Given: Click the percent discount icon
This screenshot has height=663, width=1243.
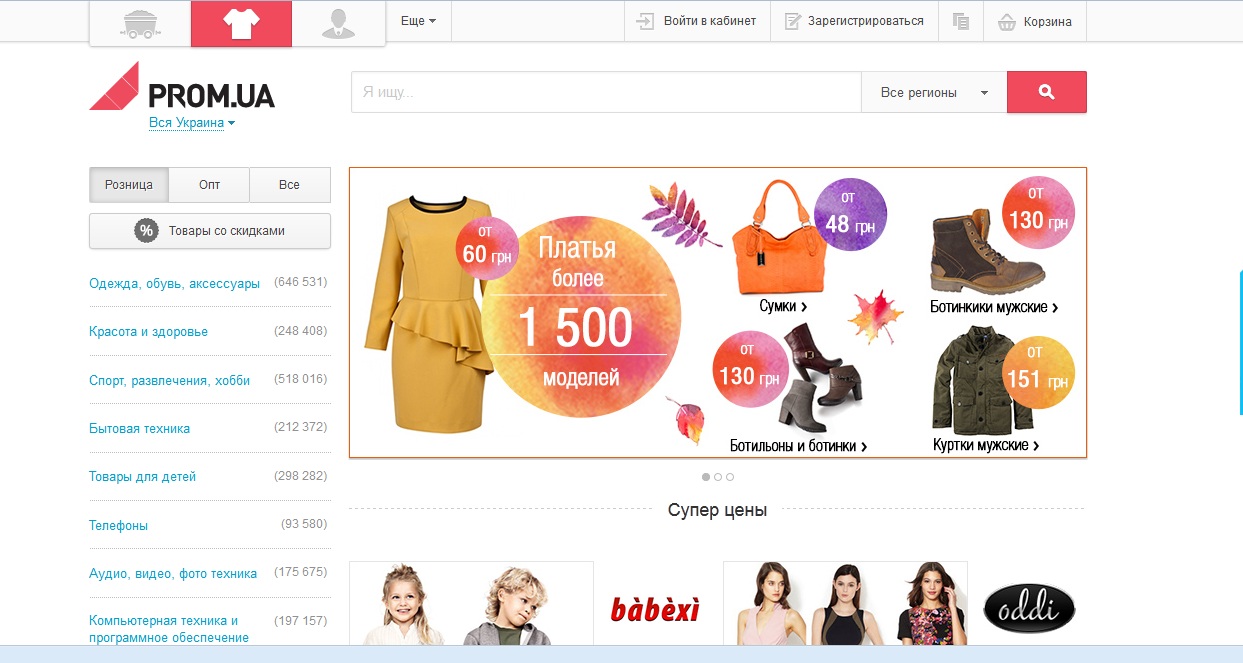Looking at the screenshot, I should coord(146,231).
